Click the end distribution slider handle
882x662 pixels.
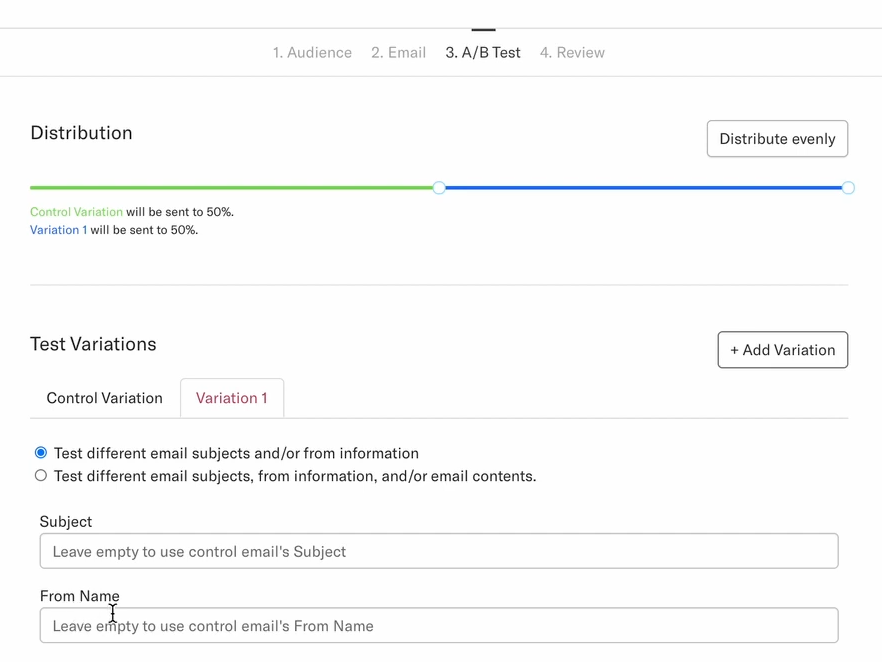848,188
